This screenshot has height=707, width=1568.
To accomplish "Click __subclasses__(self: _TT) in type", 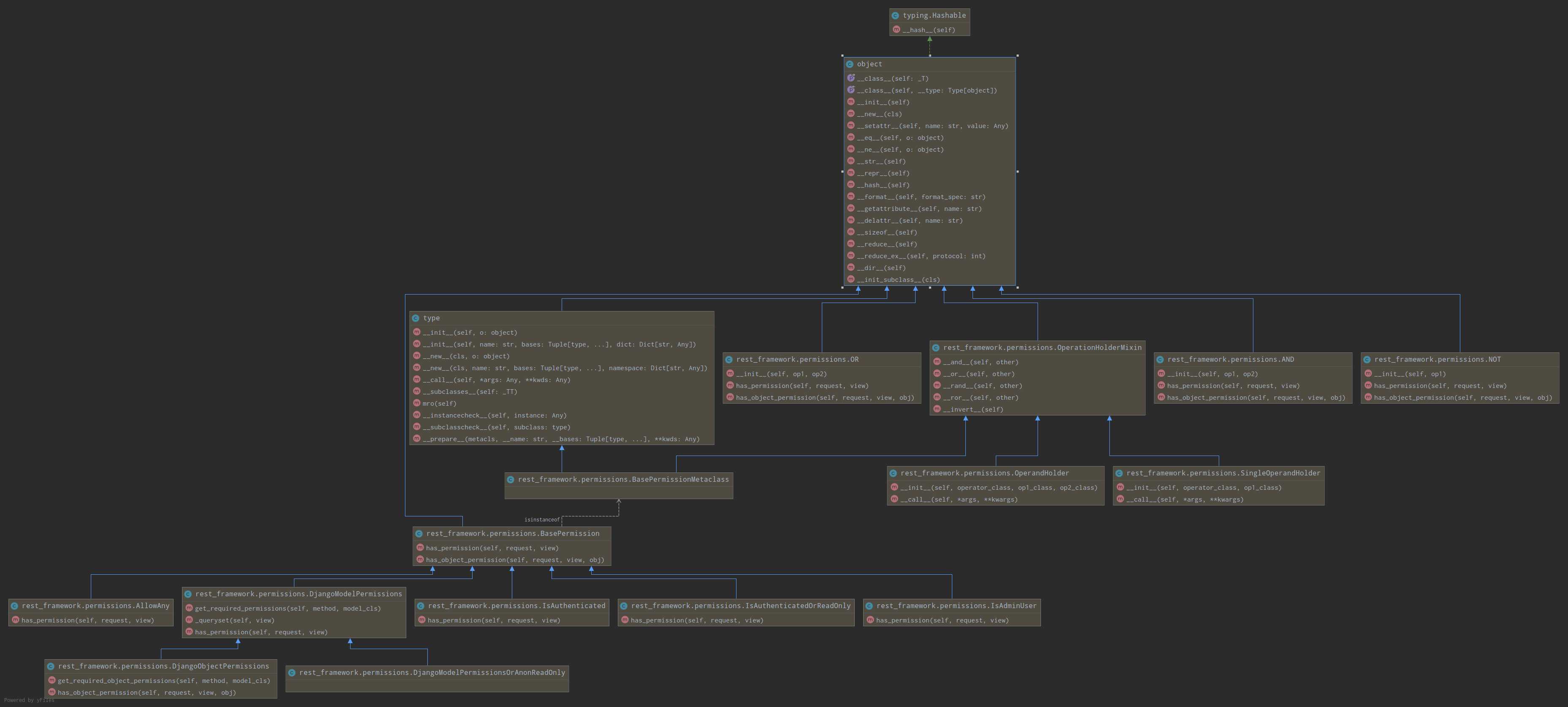I will click(470, 392).
